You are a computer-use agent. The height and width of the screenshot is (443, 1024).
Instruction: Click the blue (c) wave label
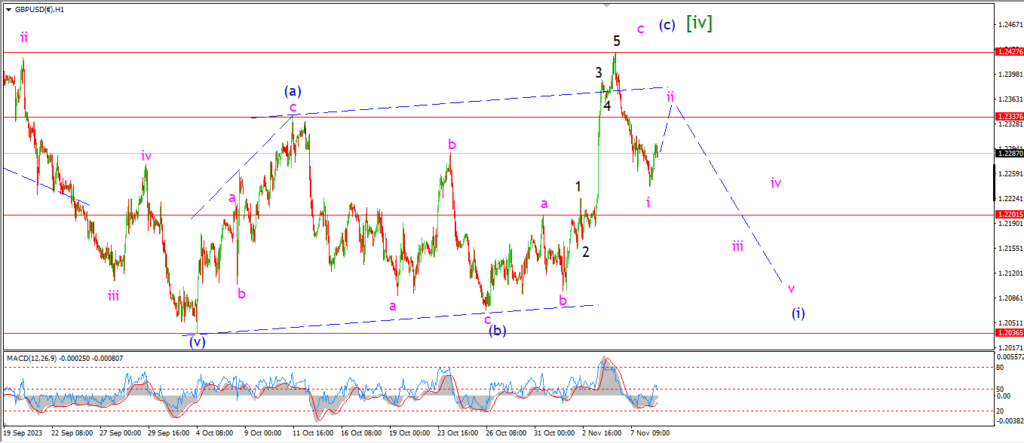tap(667, 25)
